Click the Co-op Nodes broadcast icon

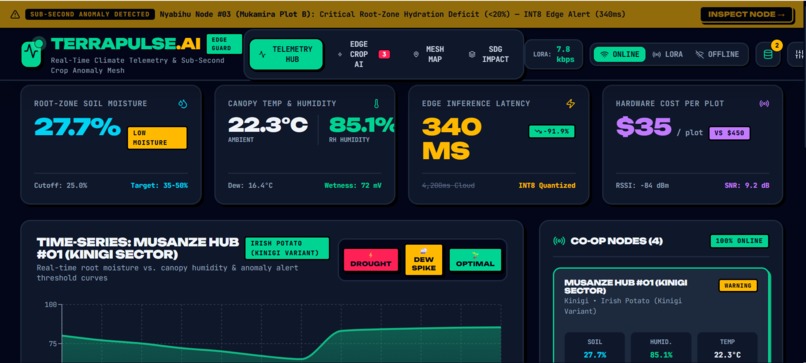(x=559, y=241)
